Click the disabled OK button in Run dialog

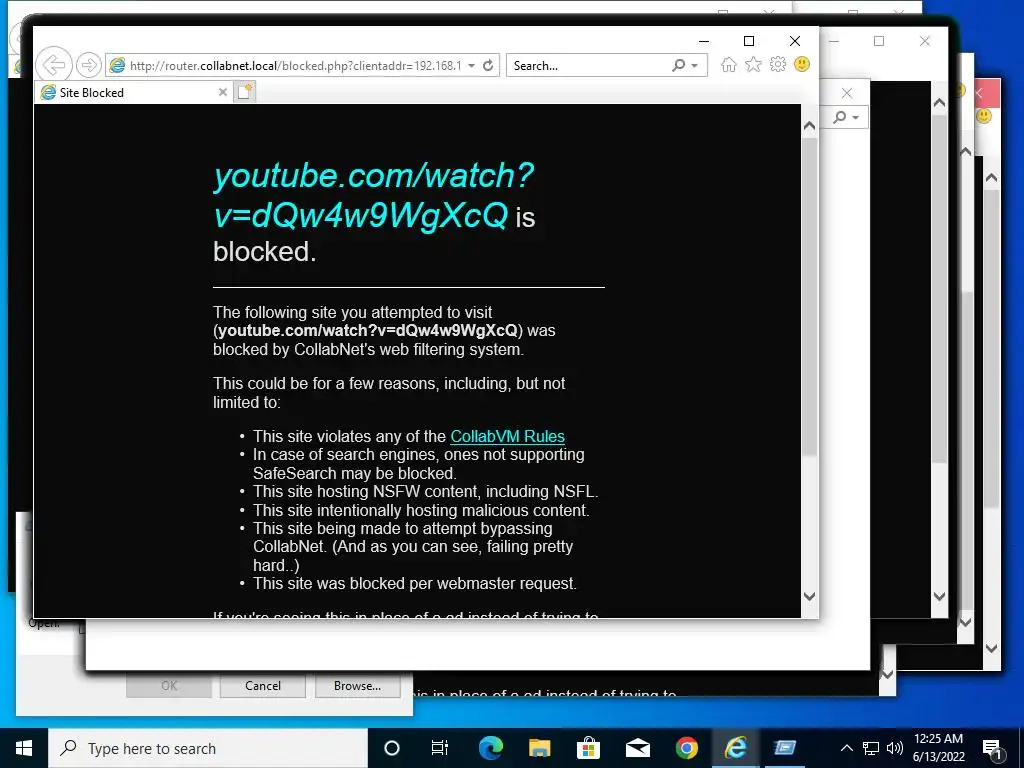(168, 686)
